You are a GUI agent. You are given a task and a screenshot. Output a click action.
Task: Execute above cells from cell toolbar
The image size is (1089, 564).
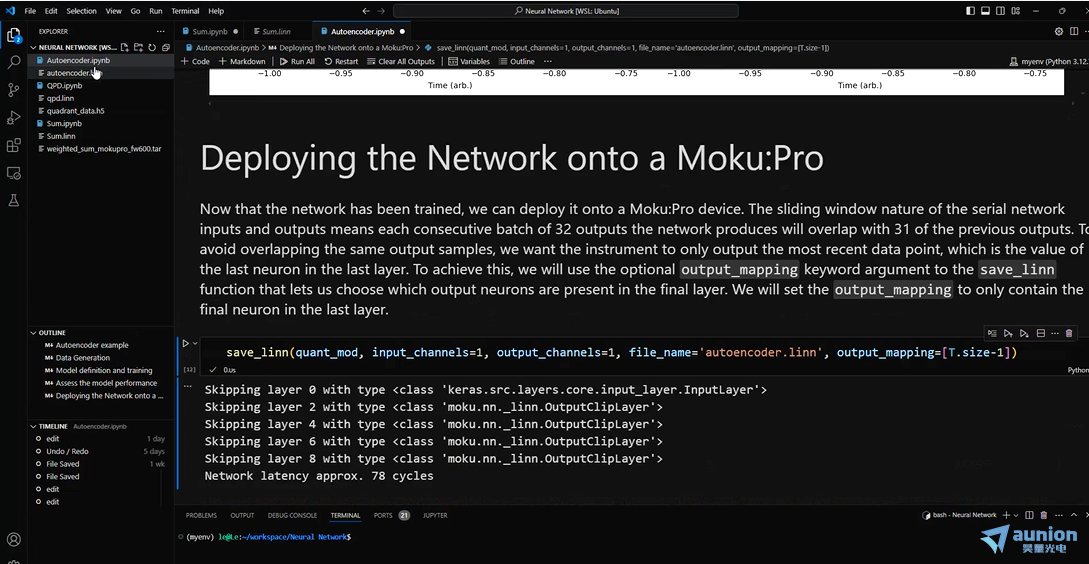1008,333
